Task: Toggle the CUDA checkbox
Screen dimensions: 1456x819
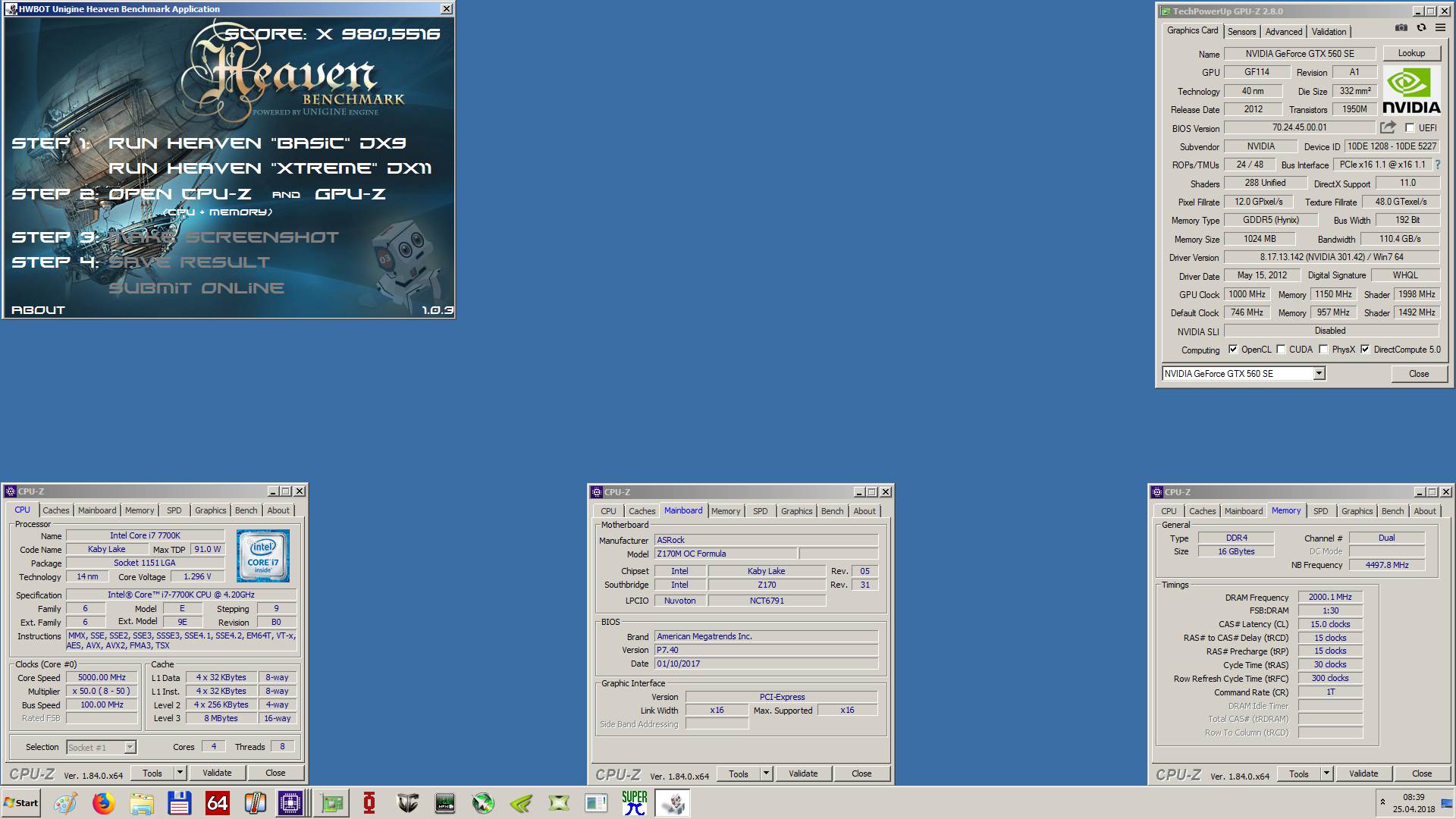Action: [1281, 350]
